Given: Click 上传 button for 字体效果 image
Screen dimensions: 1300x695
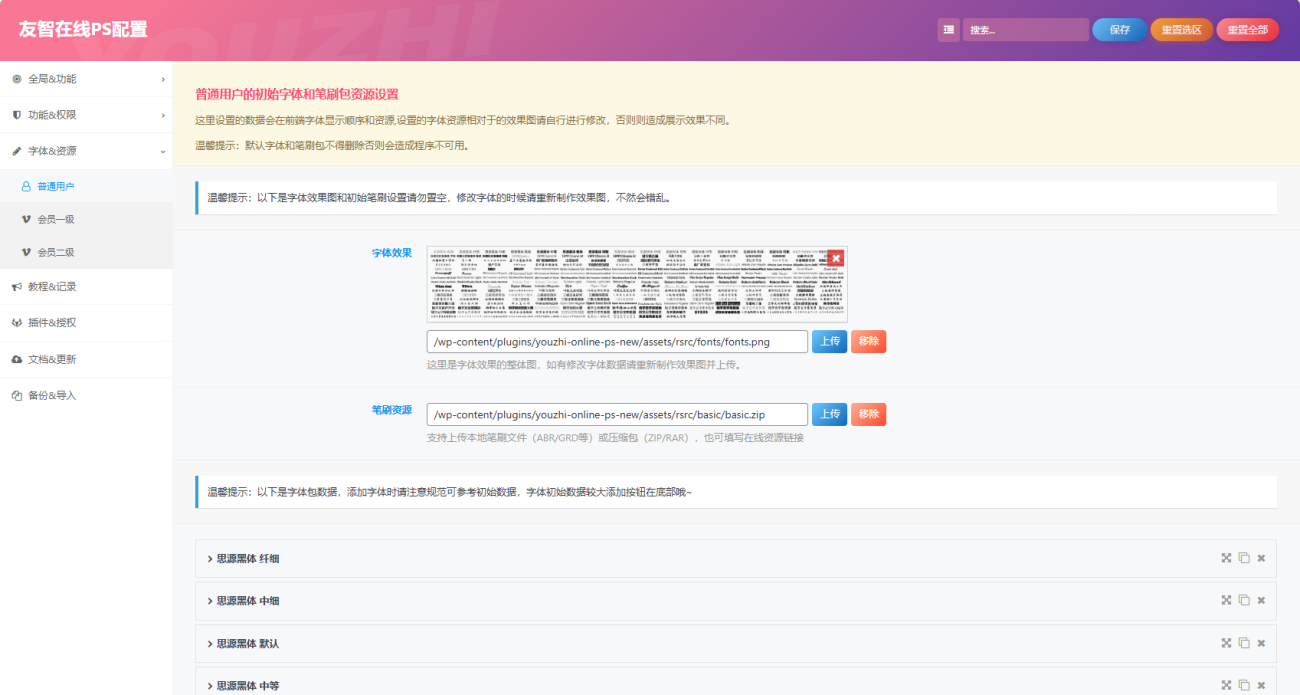Looking at the screenshot, I should click(829, 342).
